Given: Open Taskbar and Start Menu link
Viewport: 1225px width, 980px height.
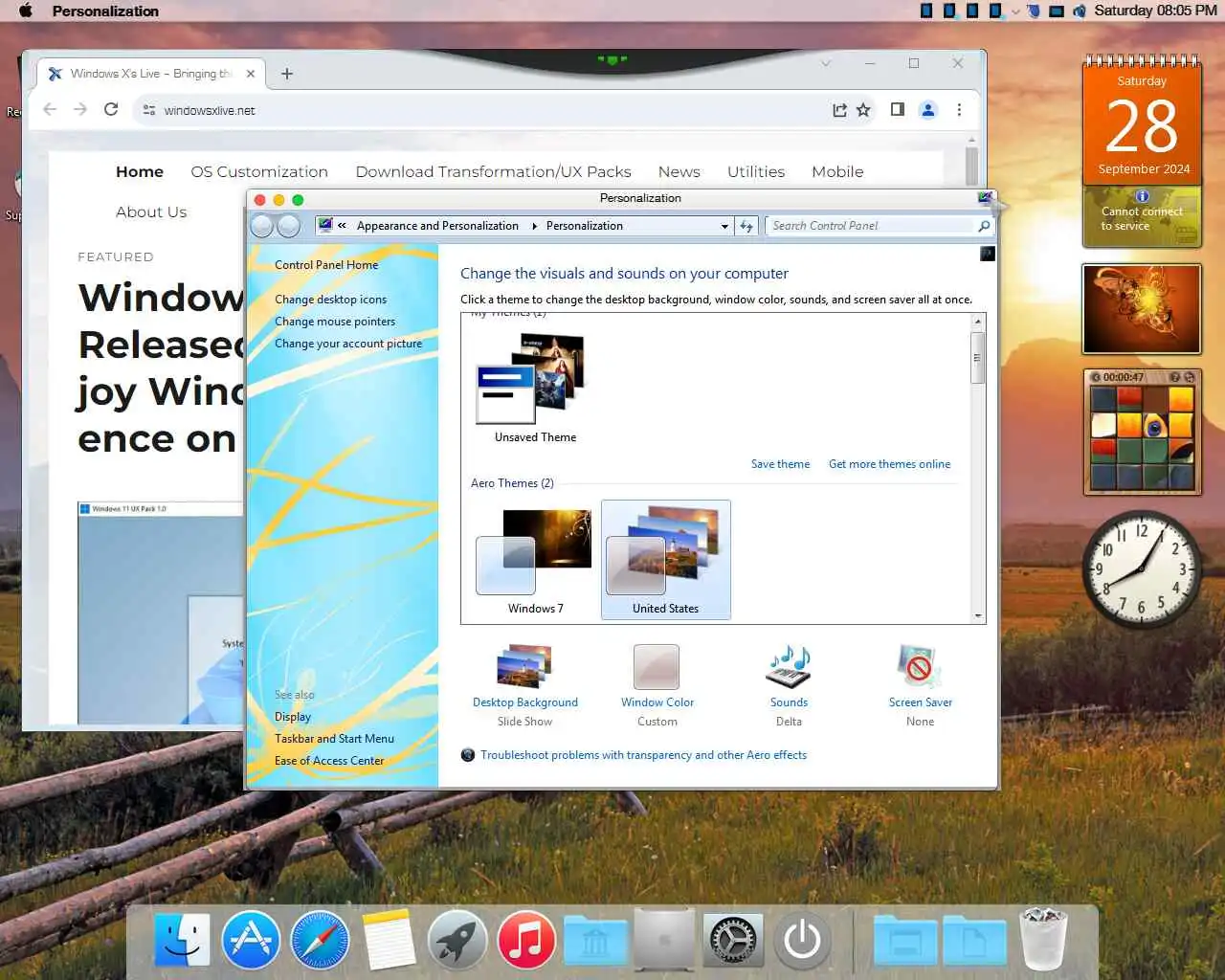Looking at the screenshot, I should click(334, 739).
